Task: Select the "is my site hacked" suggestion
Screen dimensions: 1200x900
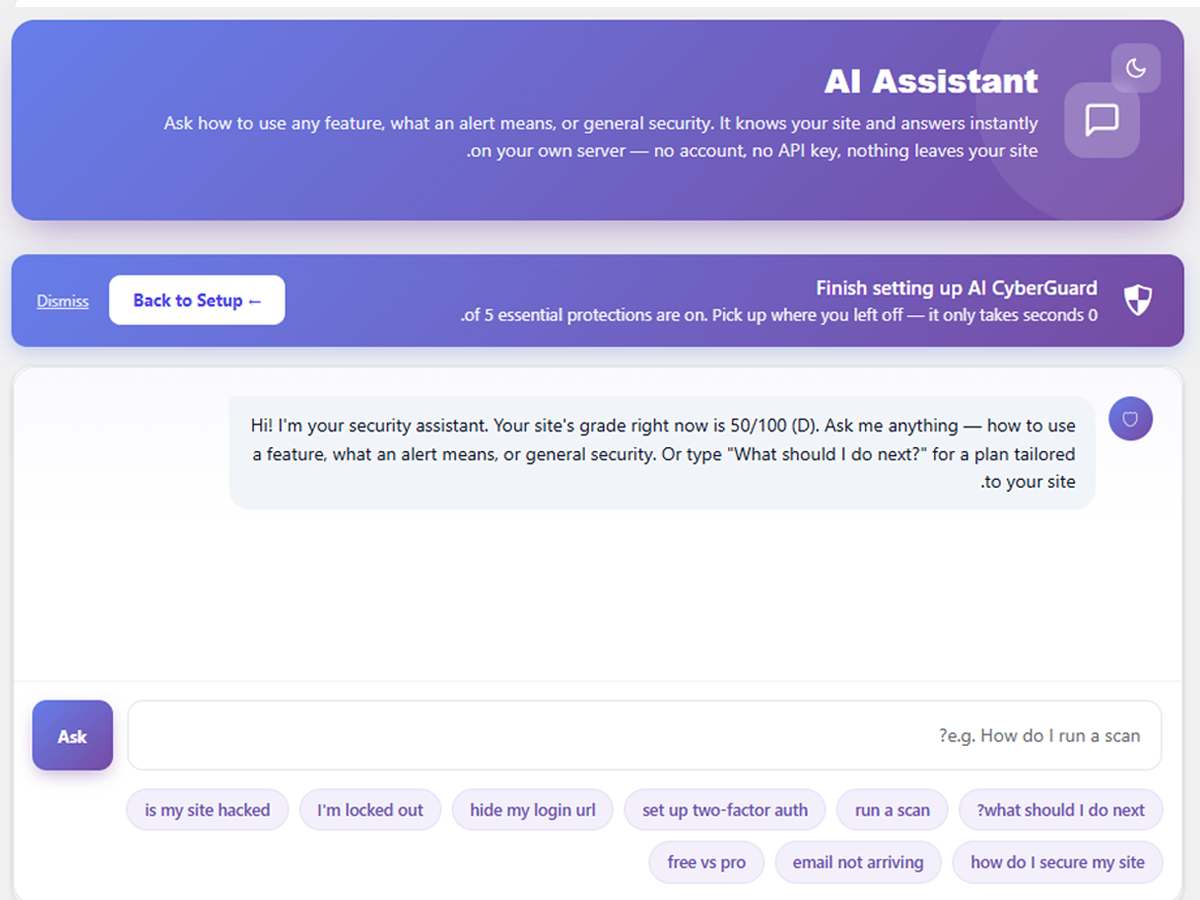Action: 207,810
